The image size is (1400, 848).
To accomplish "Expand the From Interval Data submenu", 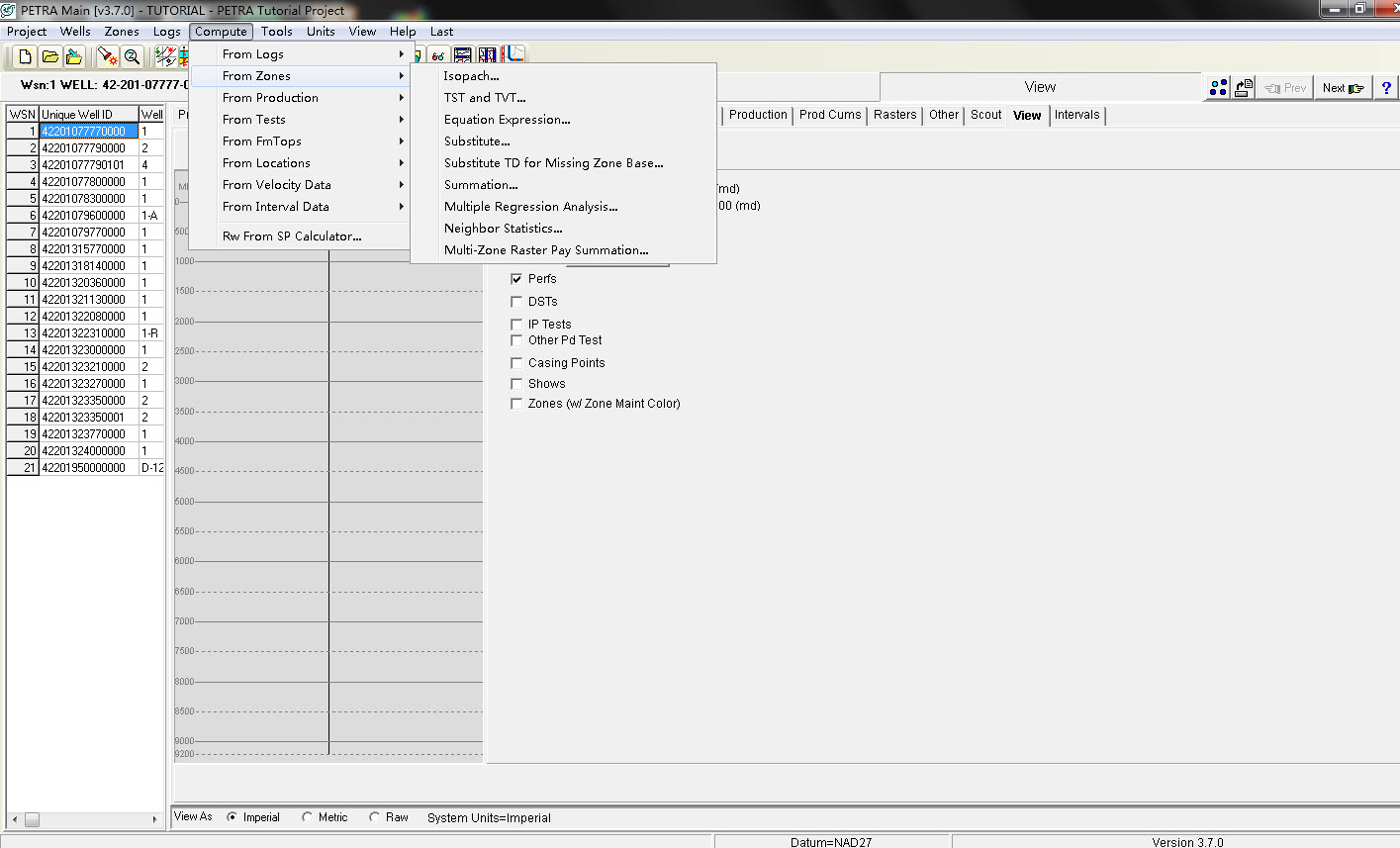I will click(x=300, y=207).
